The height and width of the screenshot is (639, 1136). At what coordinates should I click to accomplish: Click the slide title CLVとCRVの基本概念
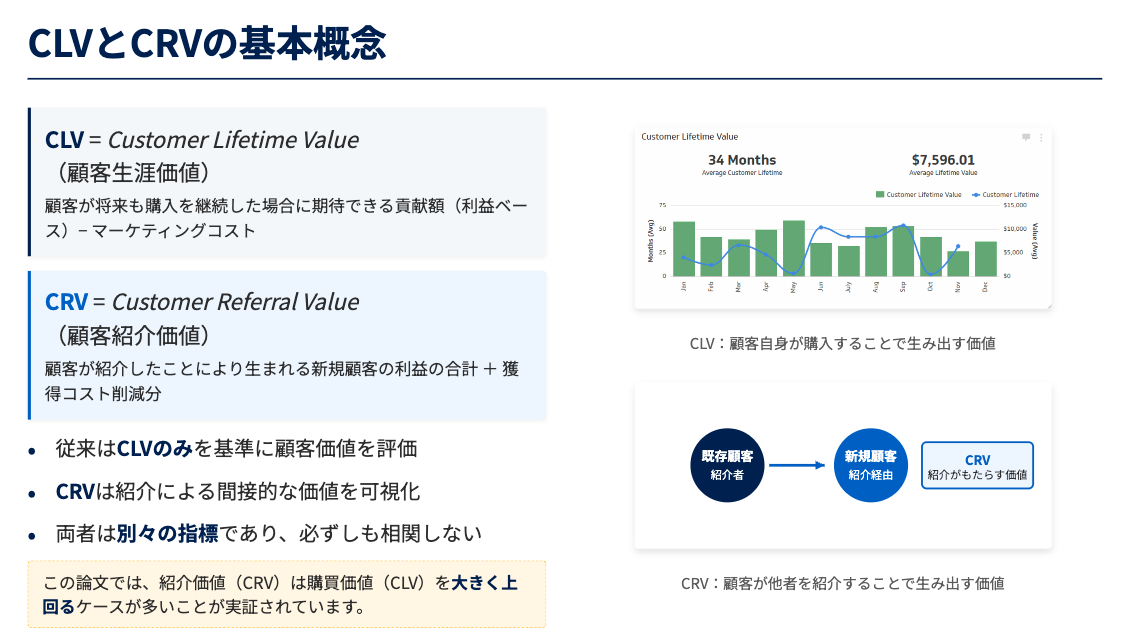[207, 43]
